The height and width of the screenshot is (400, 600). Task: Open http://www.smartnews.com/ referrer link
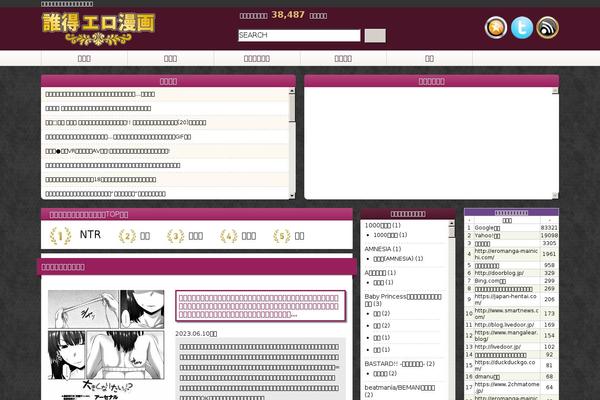coord(507,313)
